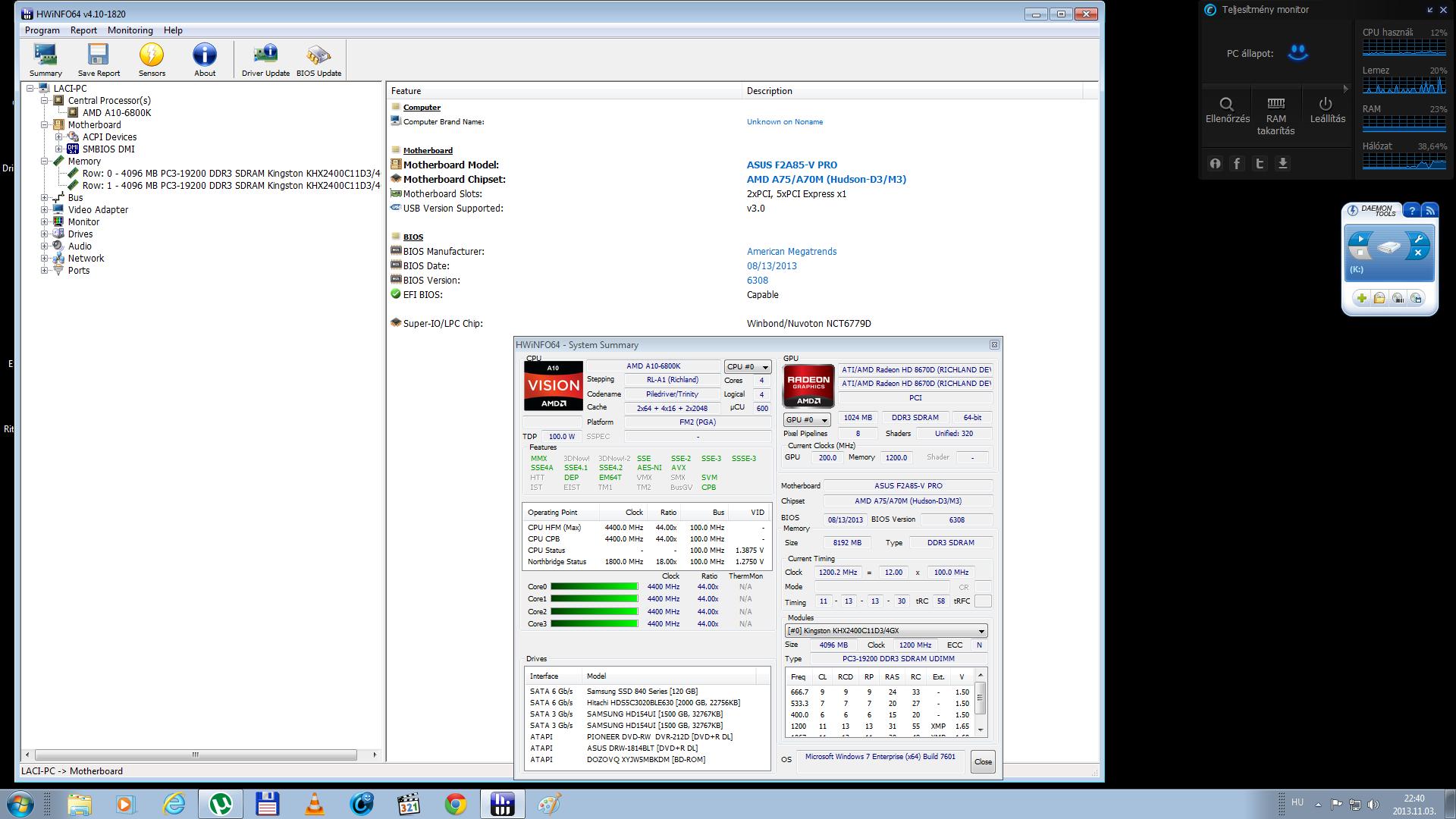
Task: Click the American Megatrends link
Action: tap(792, 252)
